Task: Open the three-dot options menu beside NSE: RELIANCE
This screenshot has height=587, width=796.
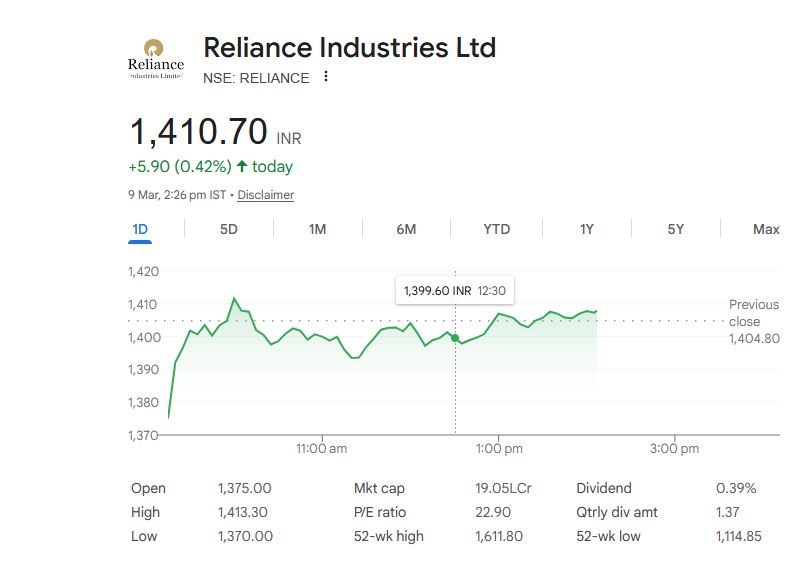Action: click(326, 77)
